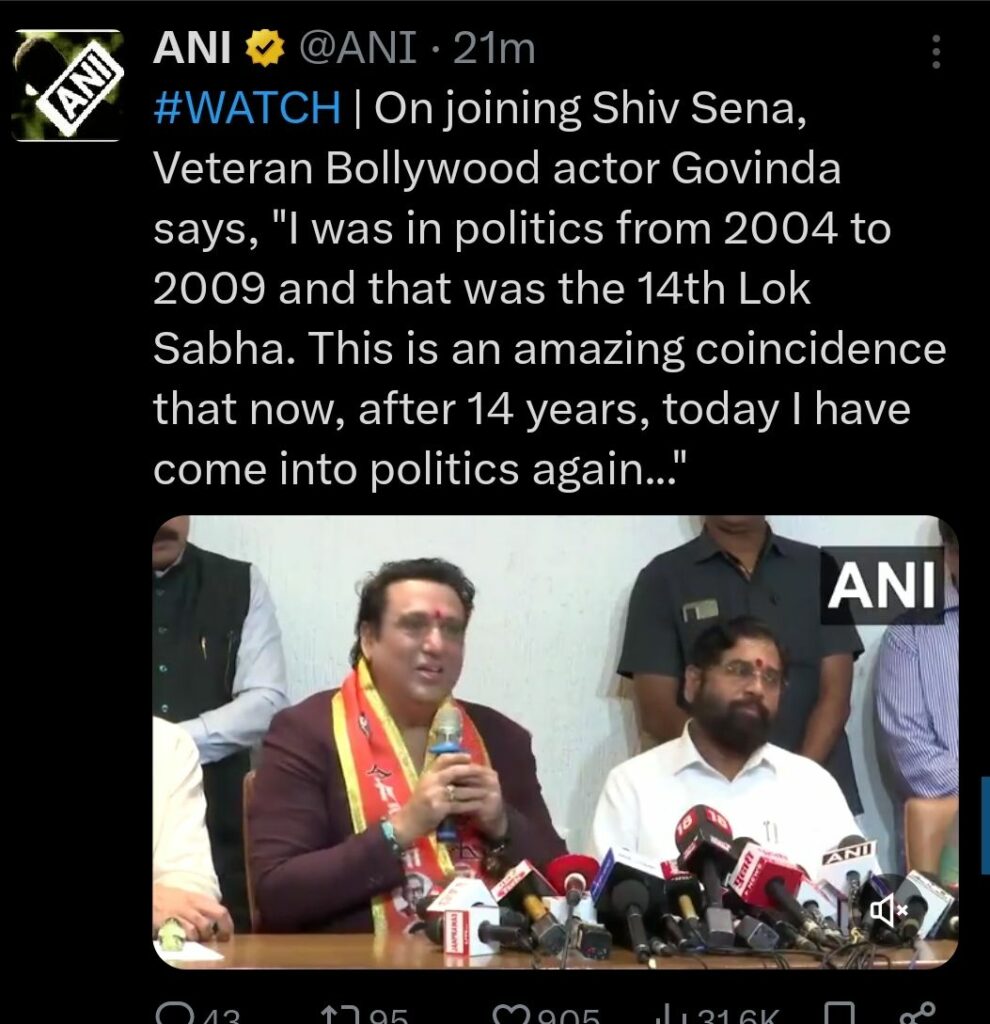Open the tweet's three-dot more menu
The image size is (990, 1024).
click(935, 52)
